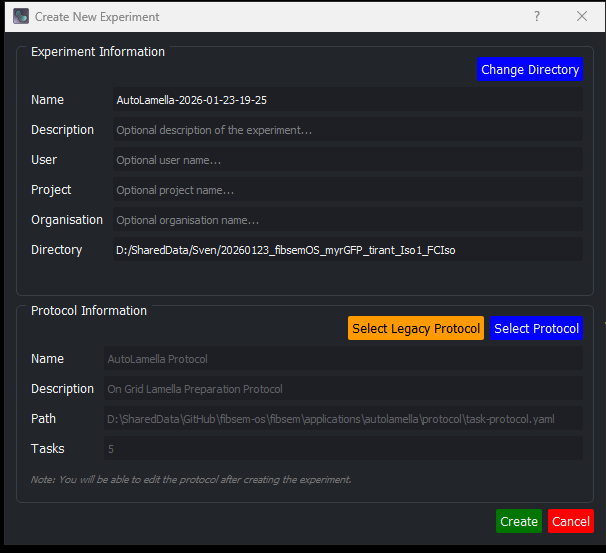The height and width of the screenshot is (553, 606).
Task: Select the Project name input field
Action: 346,190
